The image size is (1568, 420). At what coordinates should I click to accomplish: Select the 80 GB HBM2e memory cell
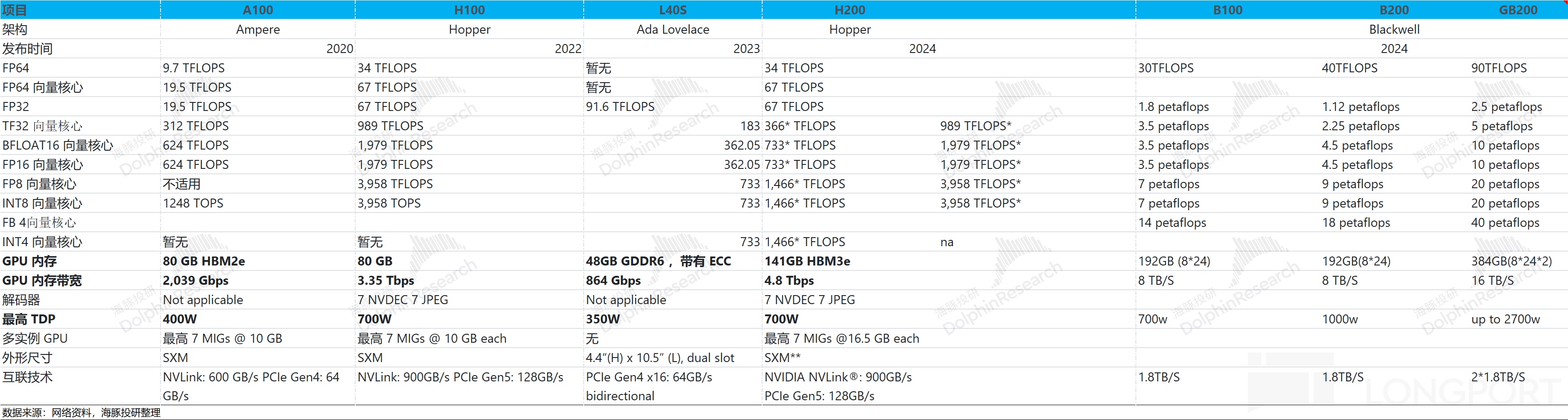[x=204, y=261]
